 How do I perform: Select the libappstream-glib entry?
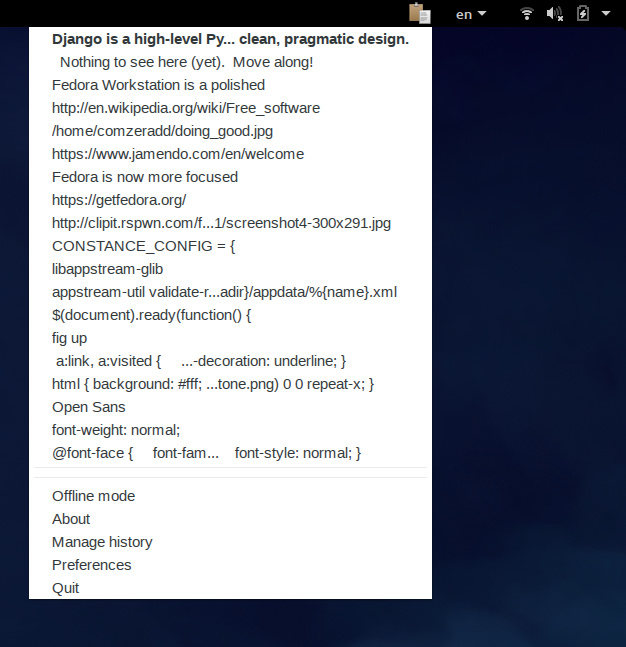point(230,269)
